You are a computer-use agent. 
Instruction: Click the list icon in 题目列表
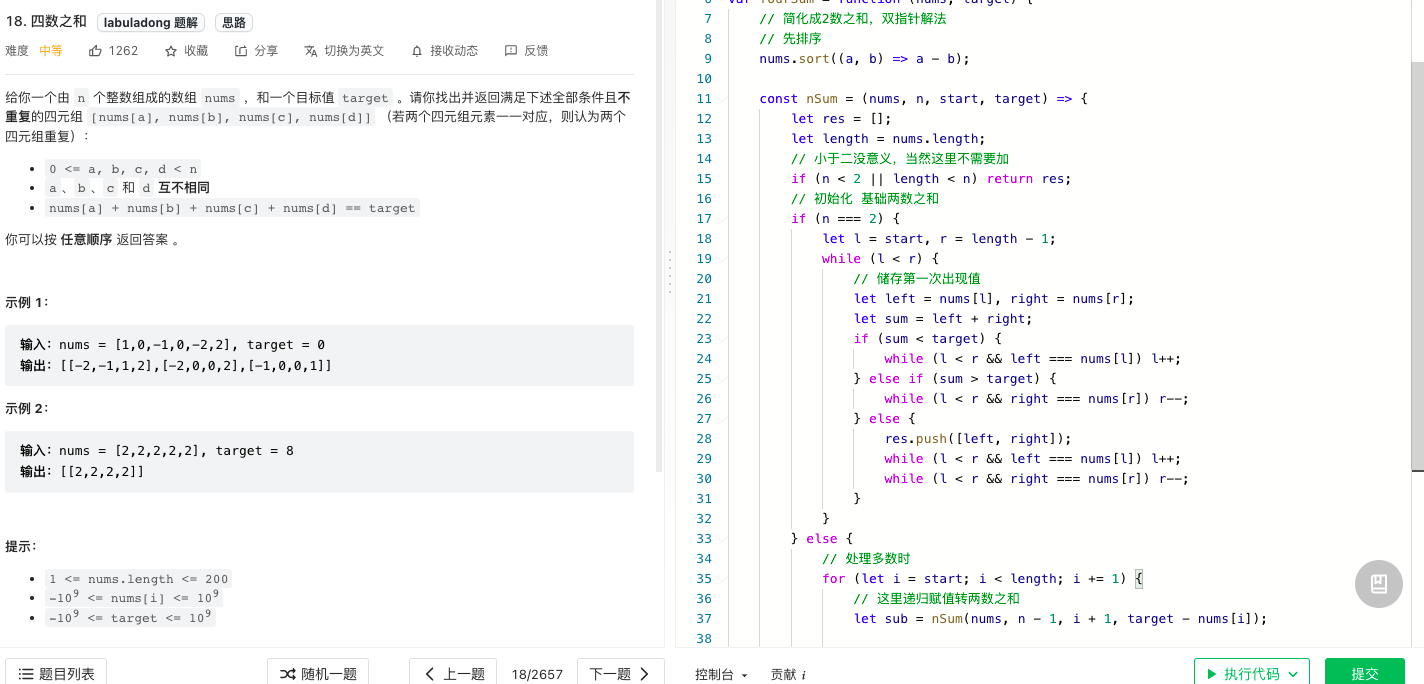pos(26,674)
